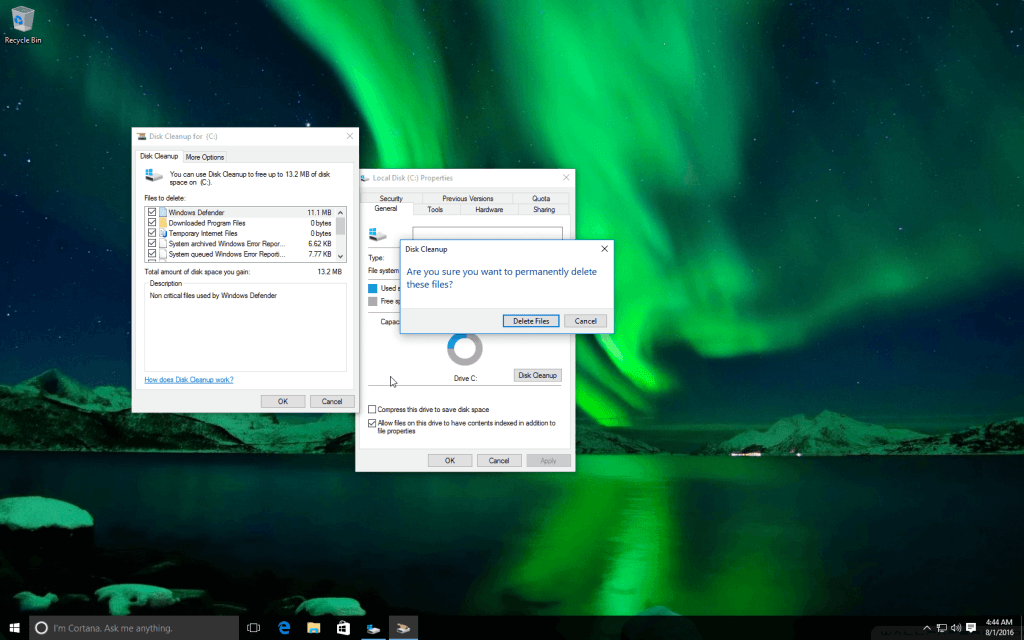Click the Temporary Internet Files icon
The height and width of the screenshot is (640, 1024).
(x=162, y=232)
